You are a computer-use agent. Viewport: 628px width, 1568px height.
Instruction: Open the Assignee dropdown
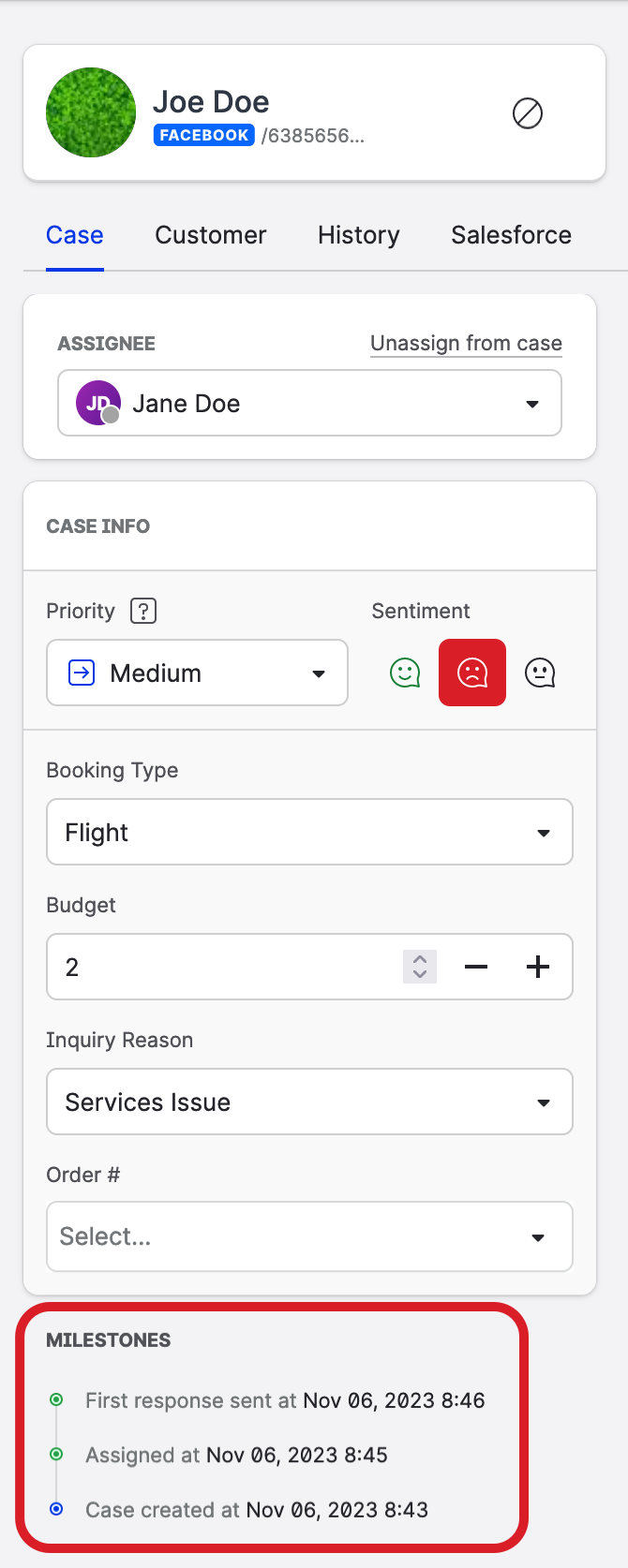[x=531, y=403]
